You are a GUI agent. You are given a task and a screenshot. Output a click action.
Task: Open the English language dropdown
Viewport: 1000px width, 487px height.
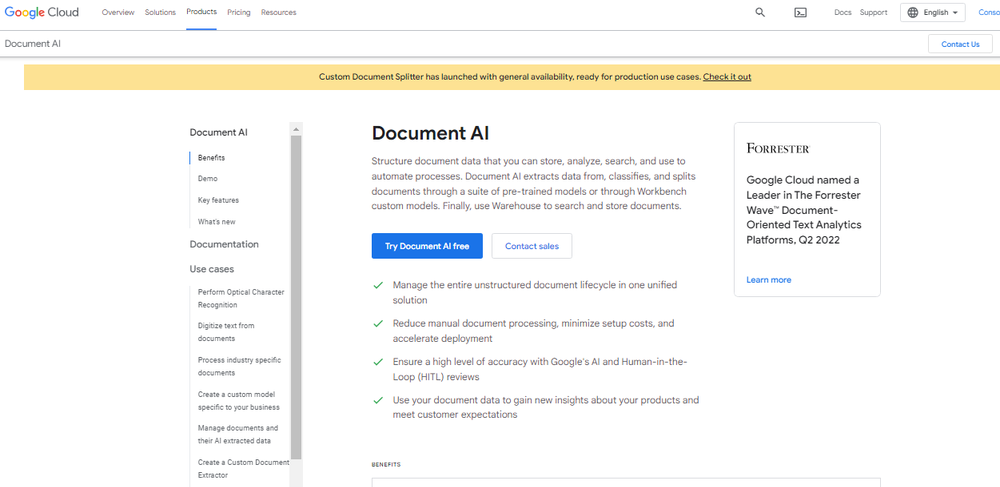pos(932,12)
